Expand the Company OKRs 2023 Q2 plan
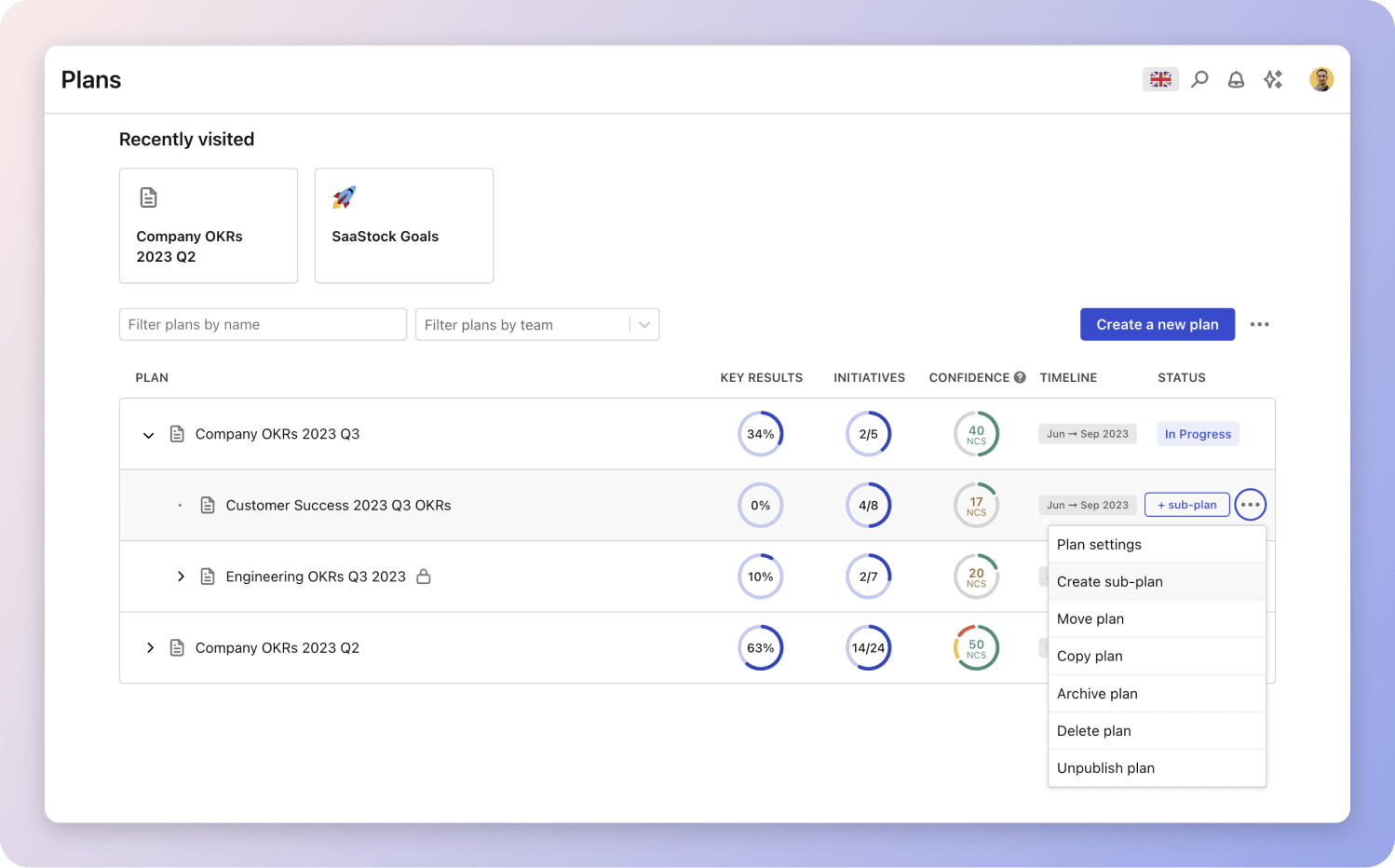 [x=150, y=647]
